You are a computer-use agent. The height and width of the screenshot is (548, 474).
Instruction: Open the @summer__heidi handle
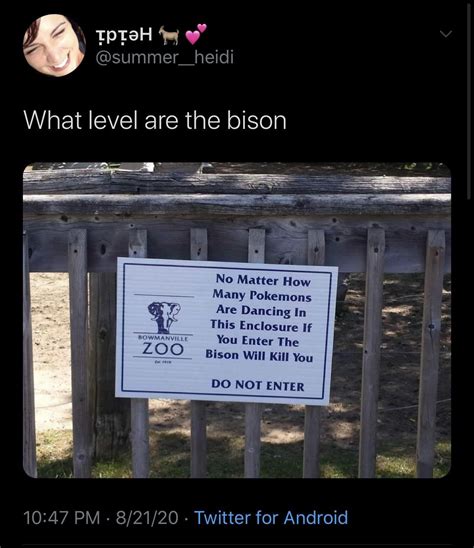pos(164,57)
